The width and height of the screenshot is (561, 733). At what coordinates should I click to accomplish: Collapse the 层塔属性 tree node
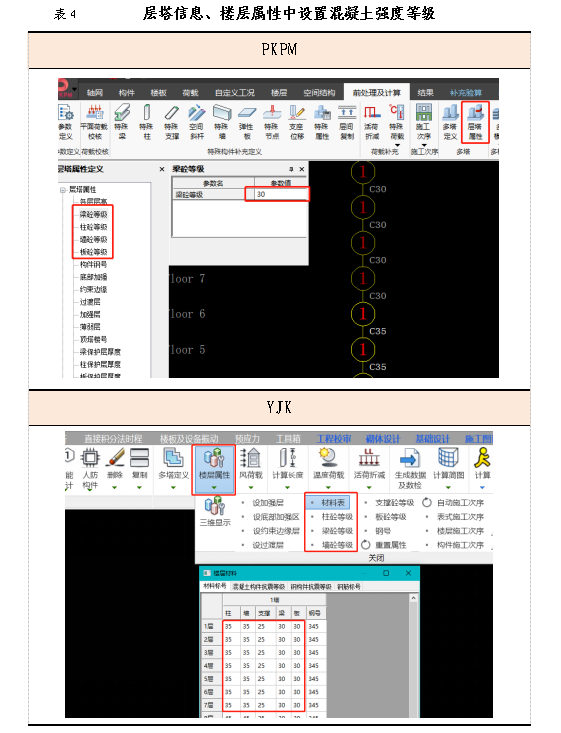tap(62, 190)
